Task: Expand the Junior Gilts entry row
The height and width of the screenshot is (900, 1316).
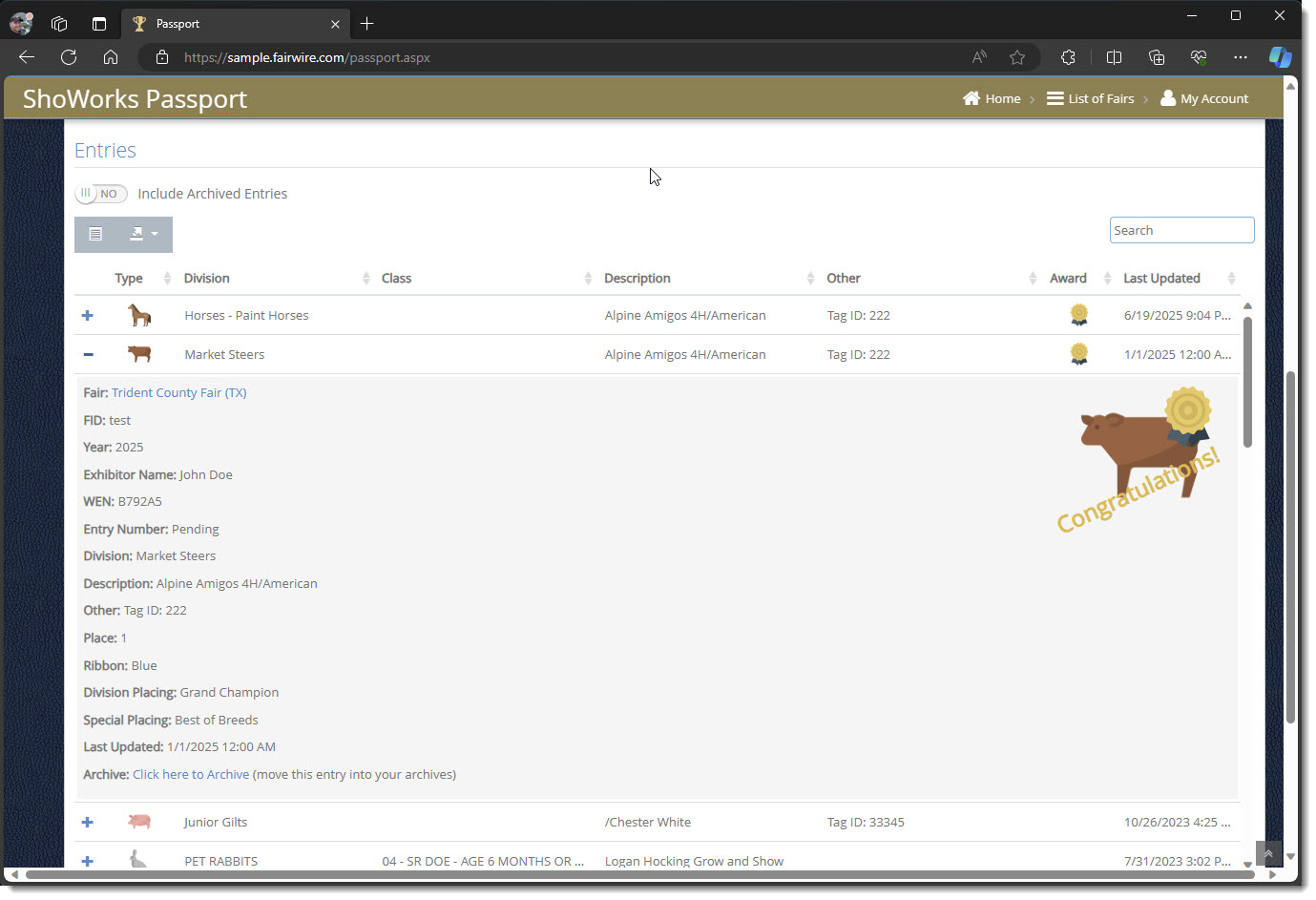Action: click(88, 823)
